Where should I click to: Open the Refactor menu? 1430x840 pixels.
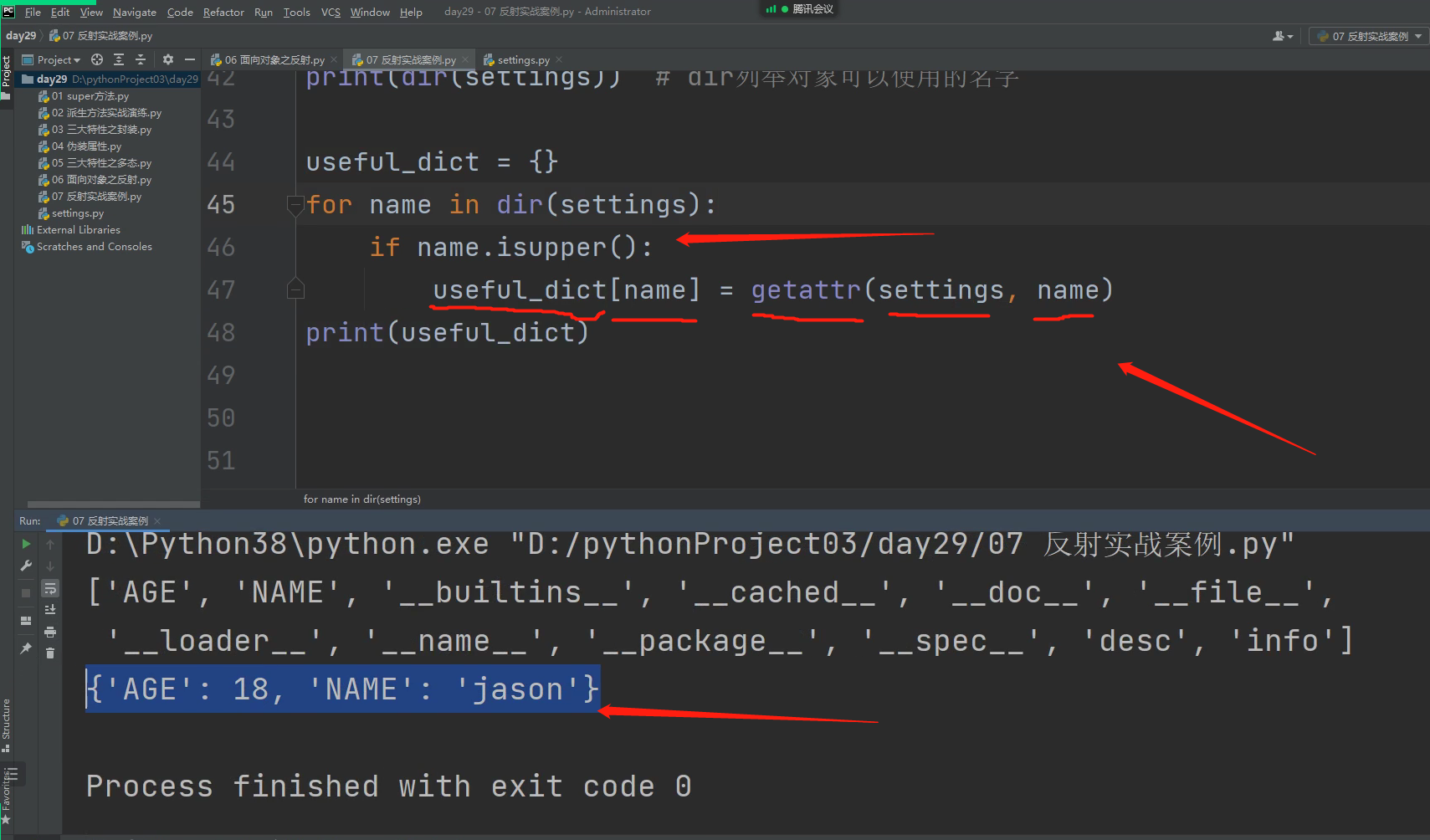coord(223,12)
